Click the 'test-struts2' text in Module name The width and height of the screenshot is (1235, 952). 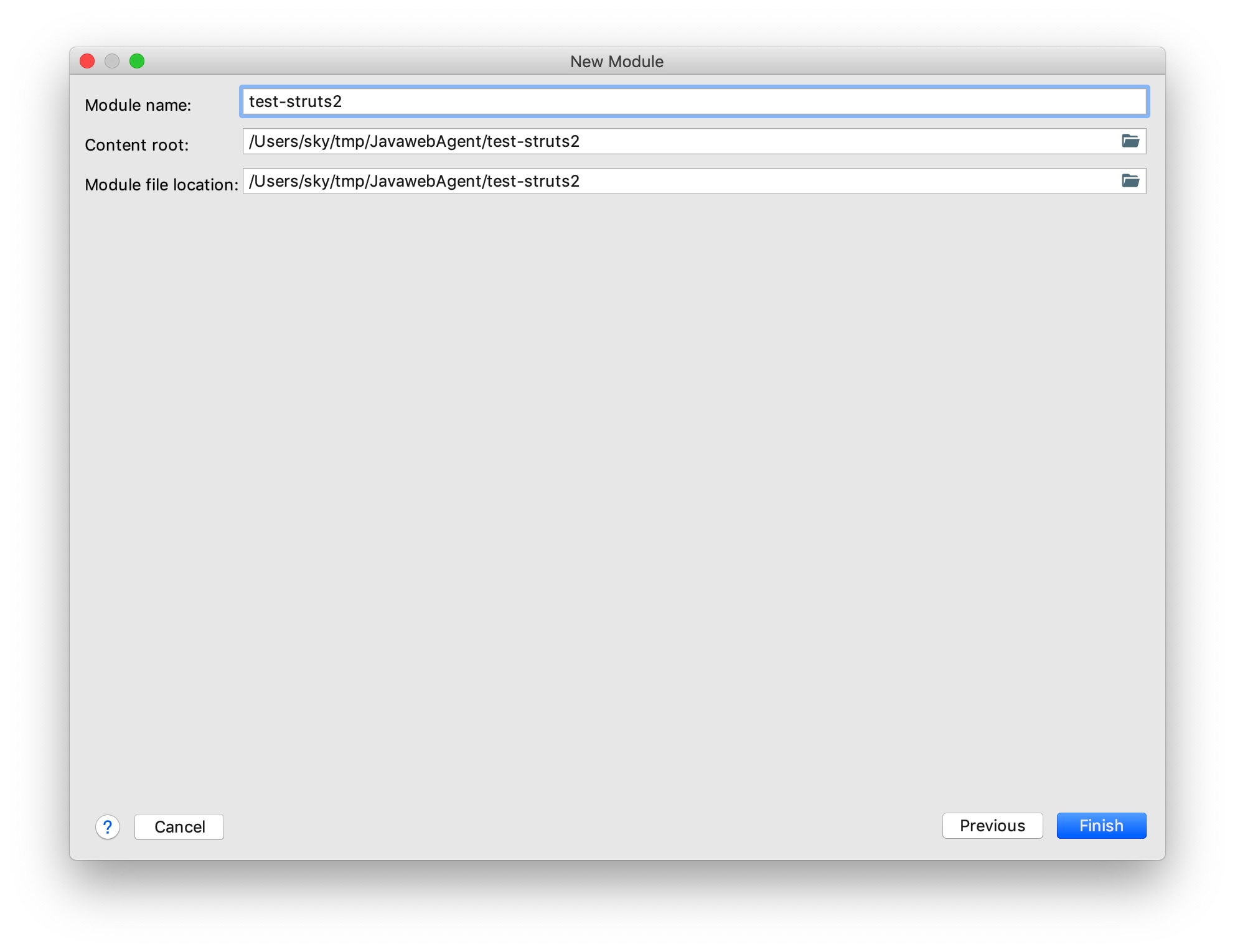point(295,102)
